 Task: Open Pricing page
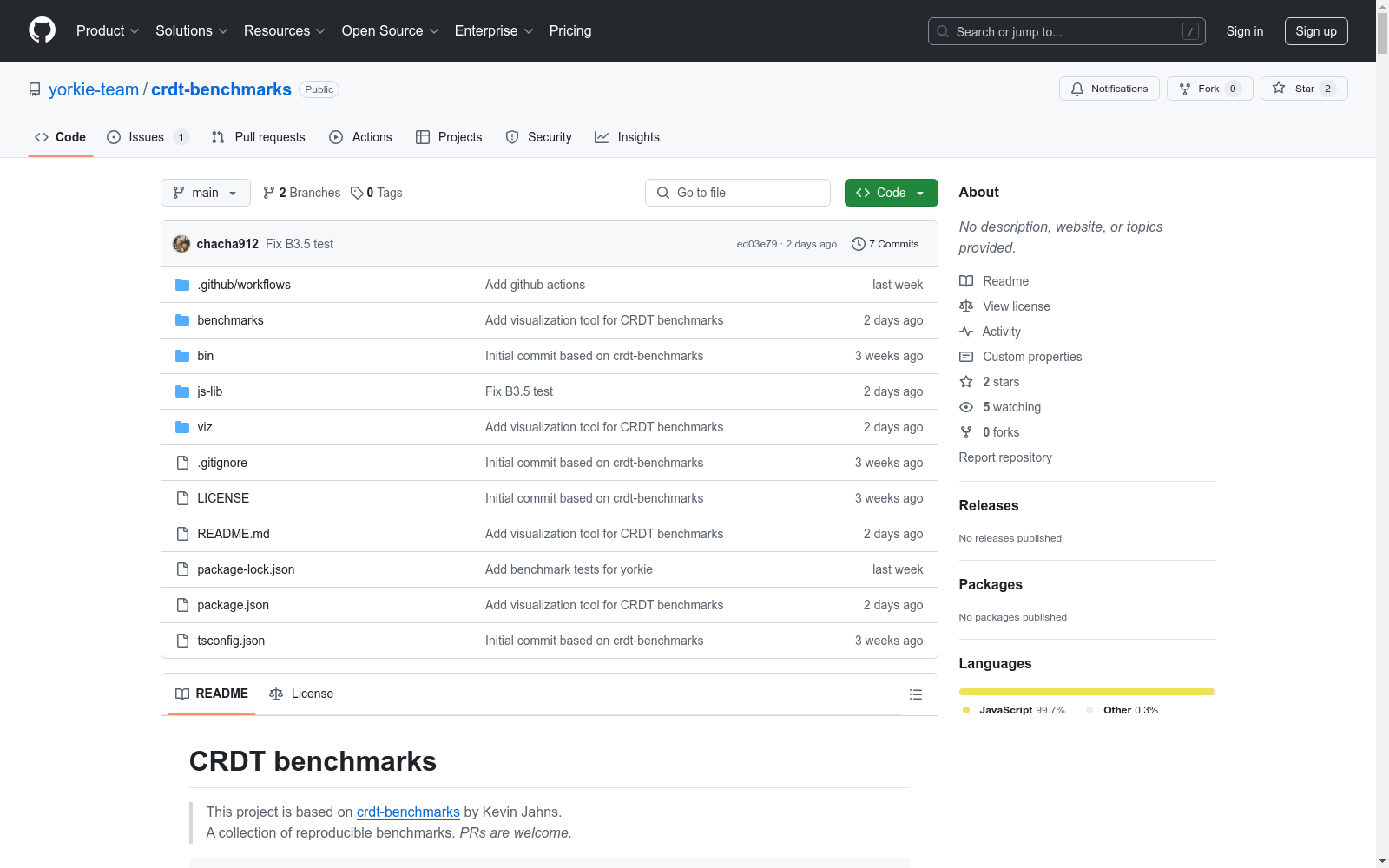pyautogui.click(x=570, y=30)
